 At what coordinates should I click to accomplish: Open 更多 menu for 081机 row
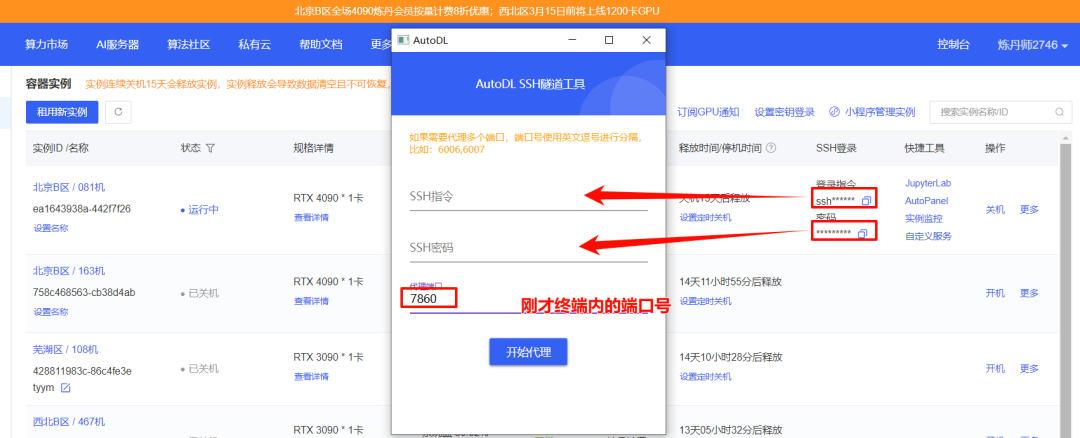pyautogui.click(x=1029, y=210)
